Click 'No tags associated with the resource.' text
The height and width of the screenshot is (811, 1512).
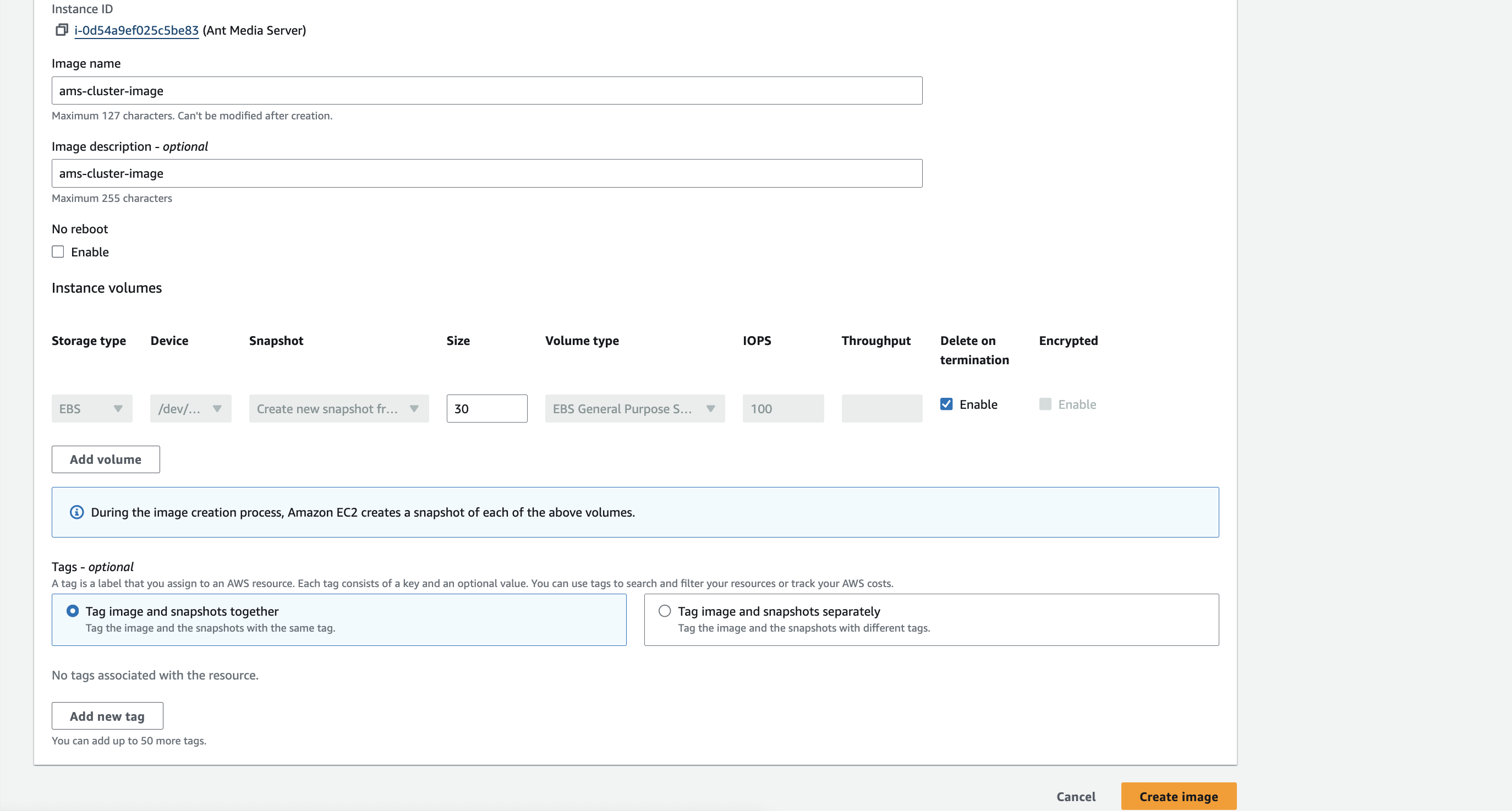tap(155, 676)
